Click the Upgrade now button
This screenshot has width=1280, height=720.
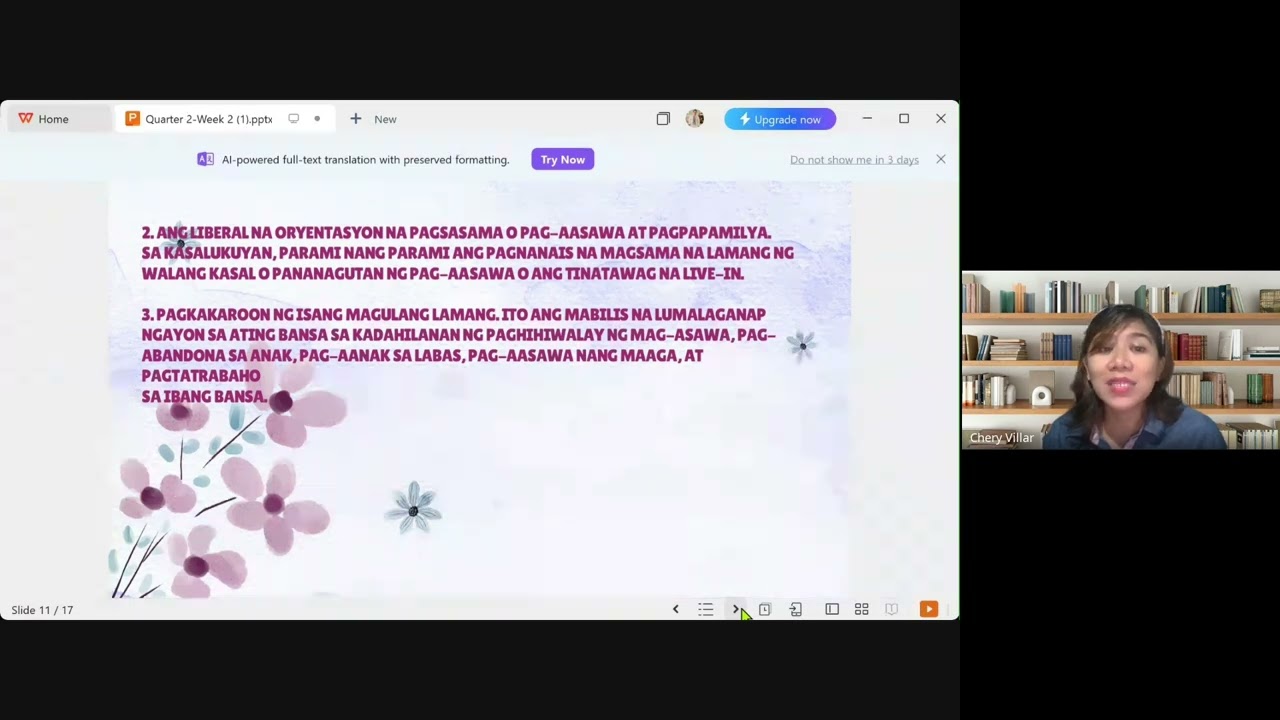click(x=780, y=119)
